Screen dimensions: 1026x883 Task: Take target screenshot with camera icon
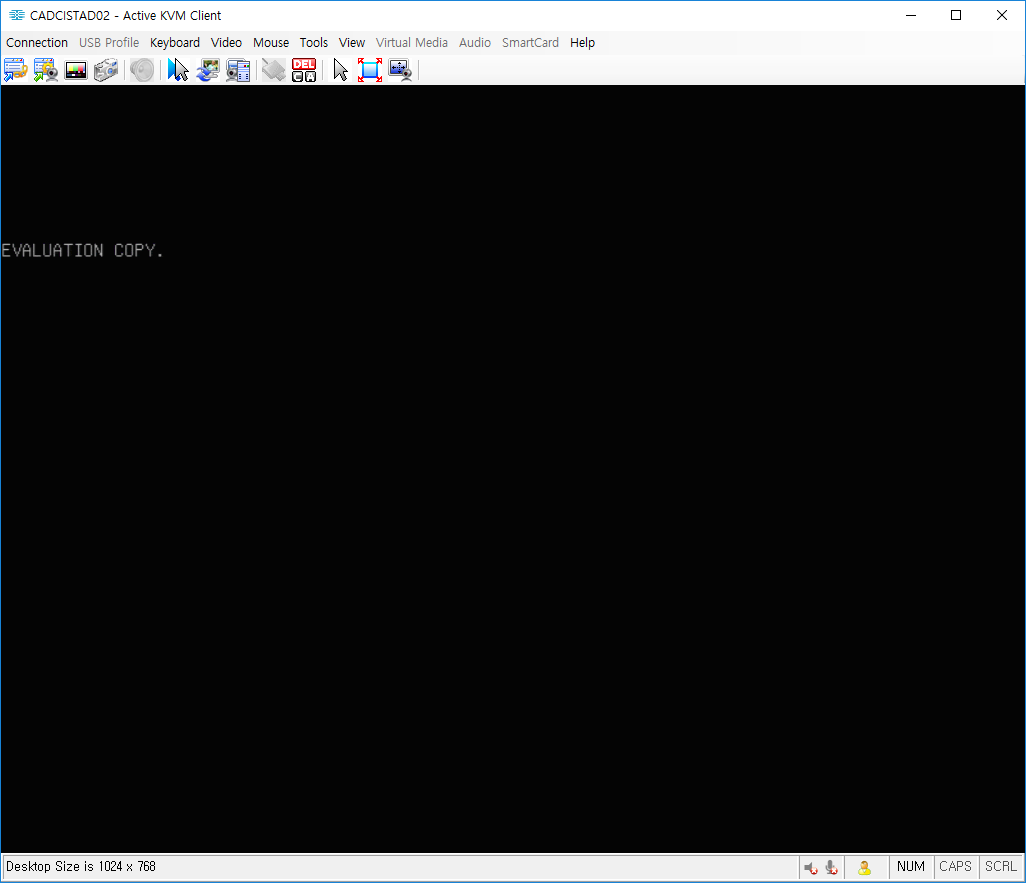(106, 69)
